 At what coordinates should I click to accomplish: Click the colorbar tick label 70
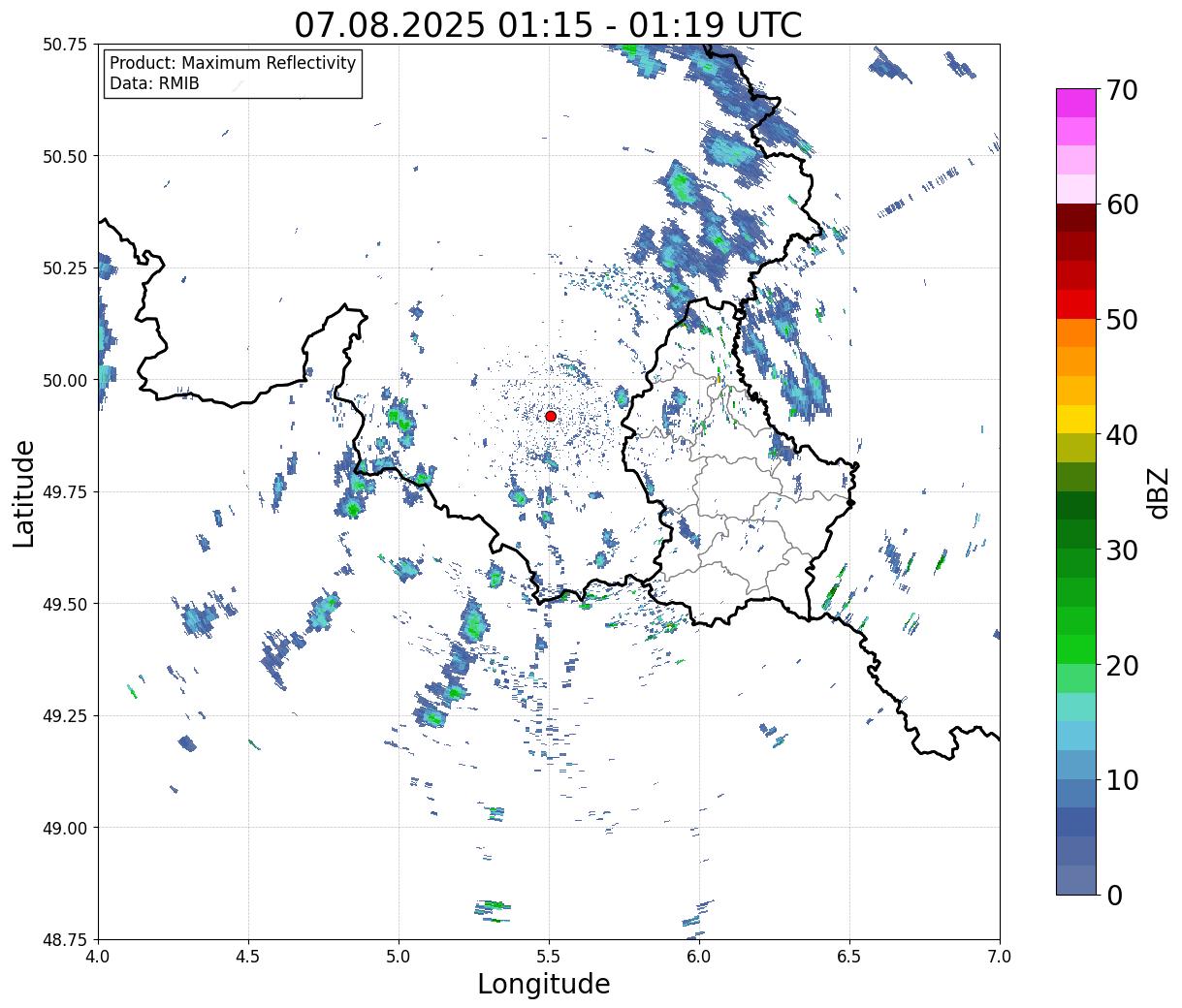point(1122,89)
